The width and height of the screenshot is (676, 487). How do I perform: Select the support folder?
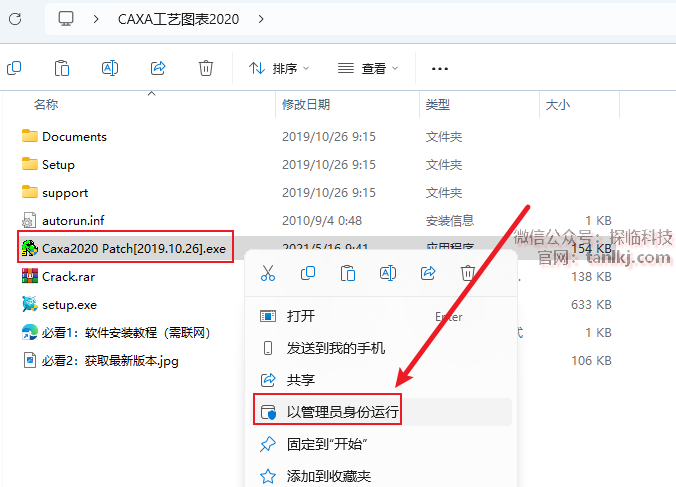pyautogui.click(x=65, y=193)
